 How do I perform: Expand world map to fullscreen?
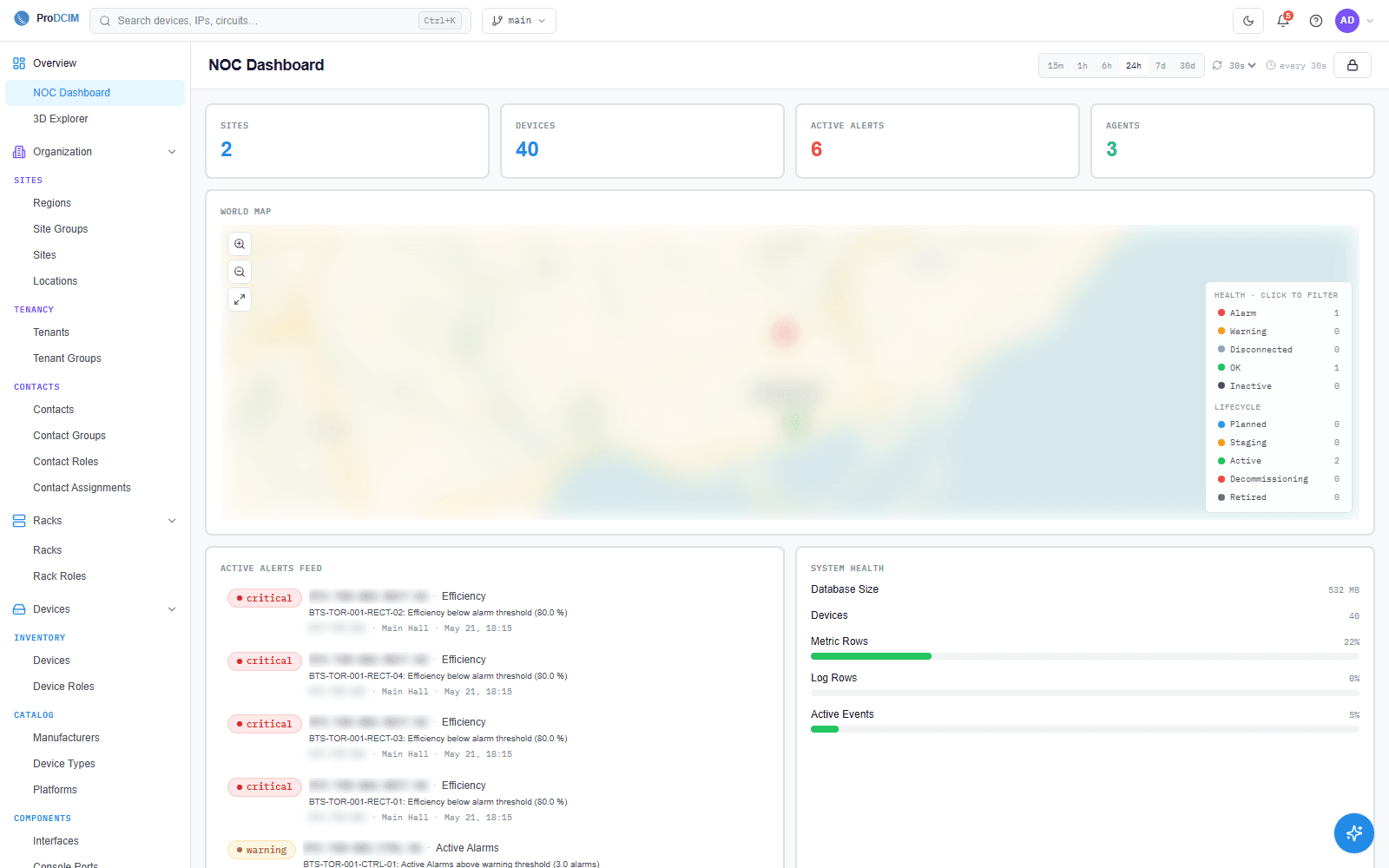click(240, 299)
